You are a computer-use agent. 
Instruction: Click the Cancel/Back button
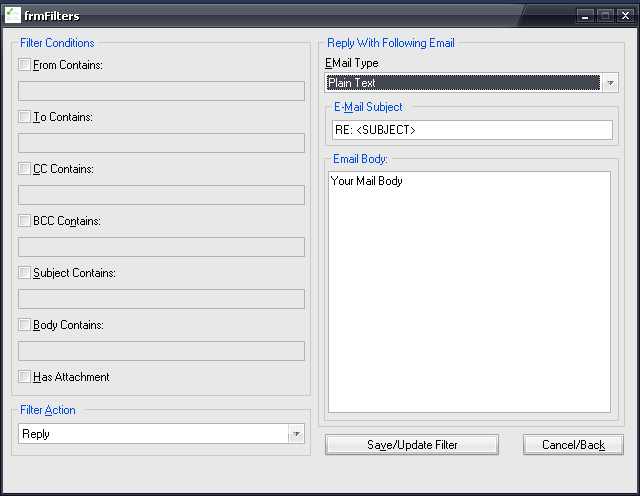pos(573,445)
